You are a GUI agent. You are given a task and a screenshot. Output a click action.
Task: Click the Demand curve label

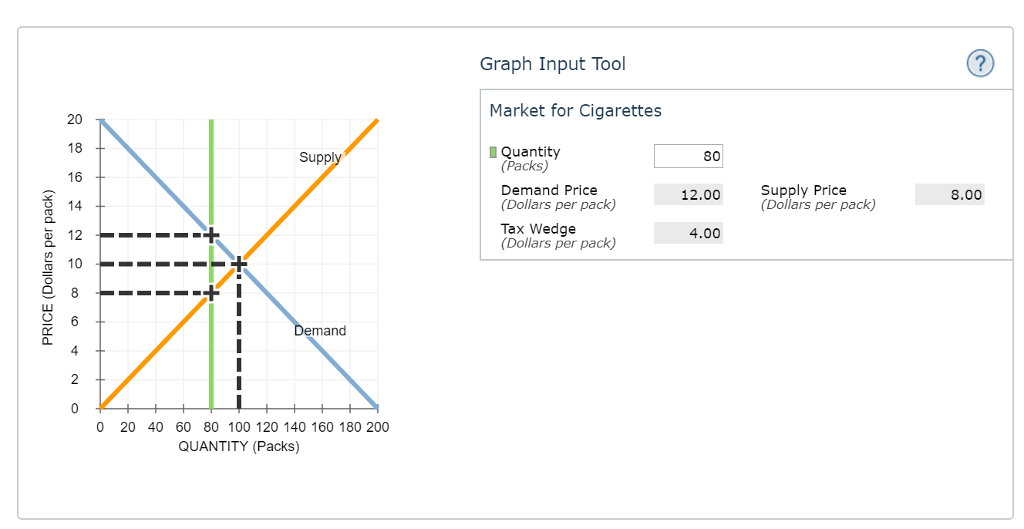tap(320, 331)
